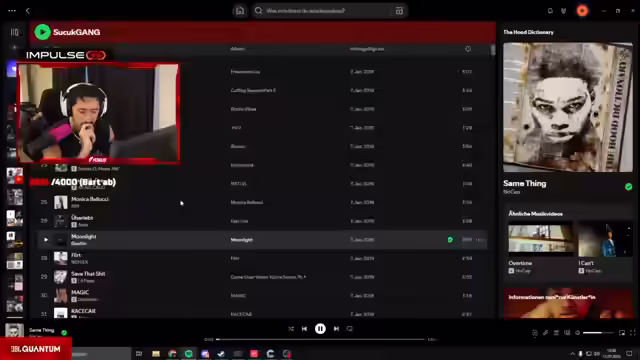Open Connect to a device icon

coord(567,333)
